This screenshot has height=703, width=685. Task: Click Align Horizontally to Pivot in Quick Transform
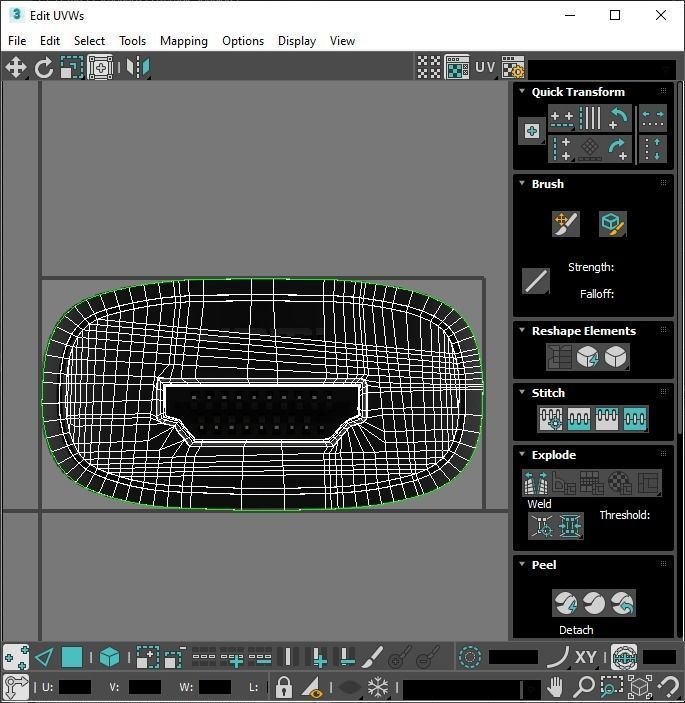pyautogui.click(x=562, y=119)
